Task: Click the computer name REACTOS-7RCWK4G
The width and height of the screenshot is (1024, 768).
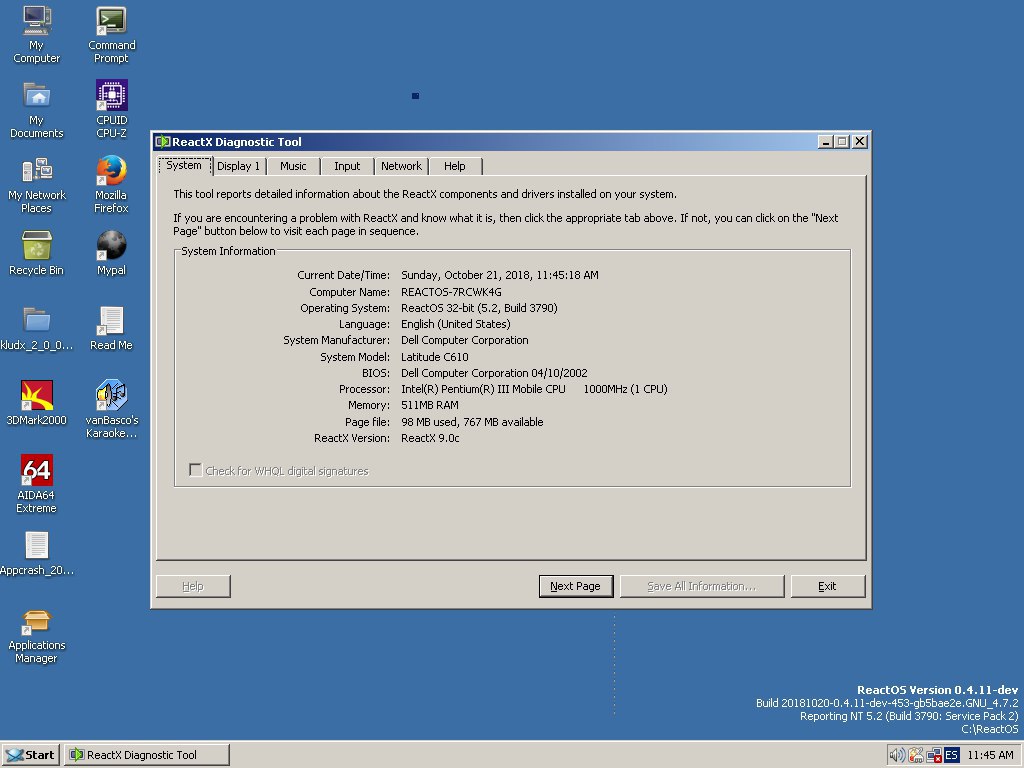Action: pyautogui.click(x=451, y=292)
